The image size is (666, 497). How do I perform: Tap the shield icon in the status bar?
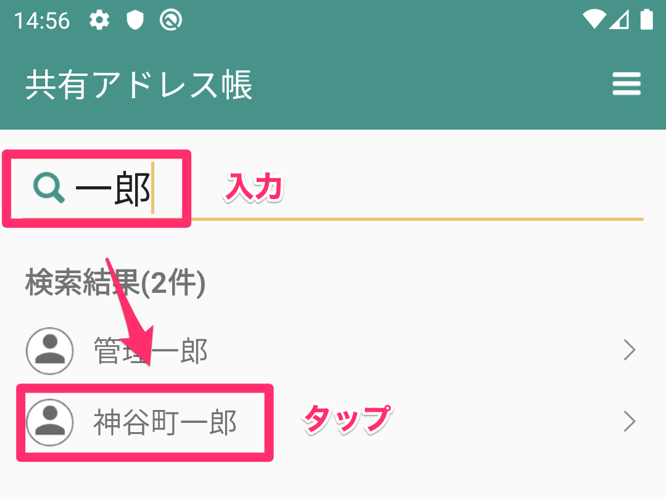(135, 20)
